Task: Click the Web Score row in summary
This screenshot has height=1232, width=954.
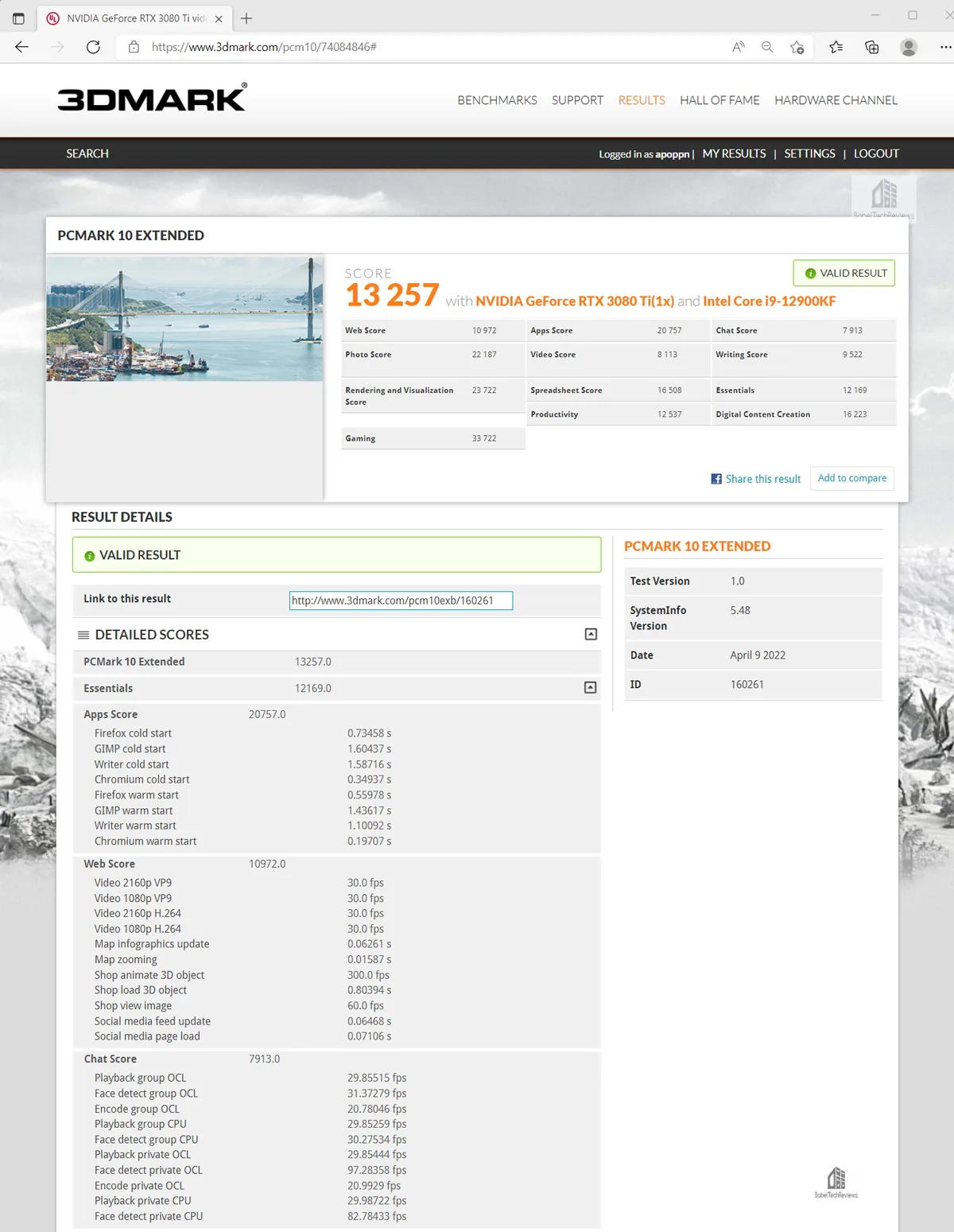Action: [x=433, y=330]
